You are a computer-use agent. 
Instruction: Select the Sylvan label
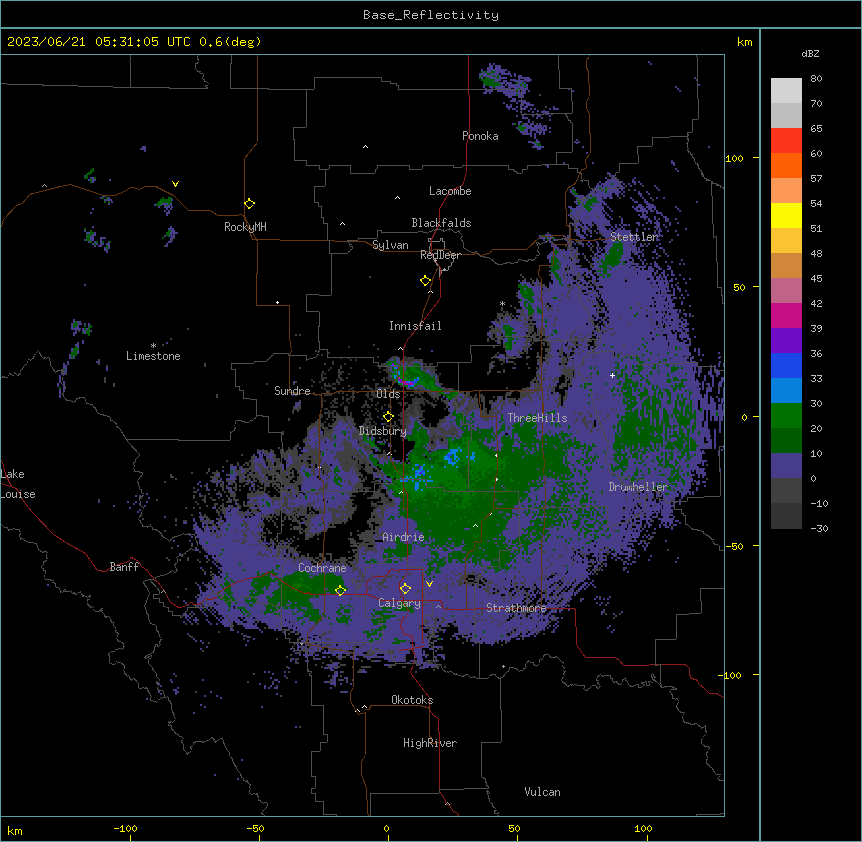tap(390, 245)
